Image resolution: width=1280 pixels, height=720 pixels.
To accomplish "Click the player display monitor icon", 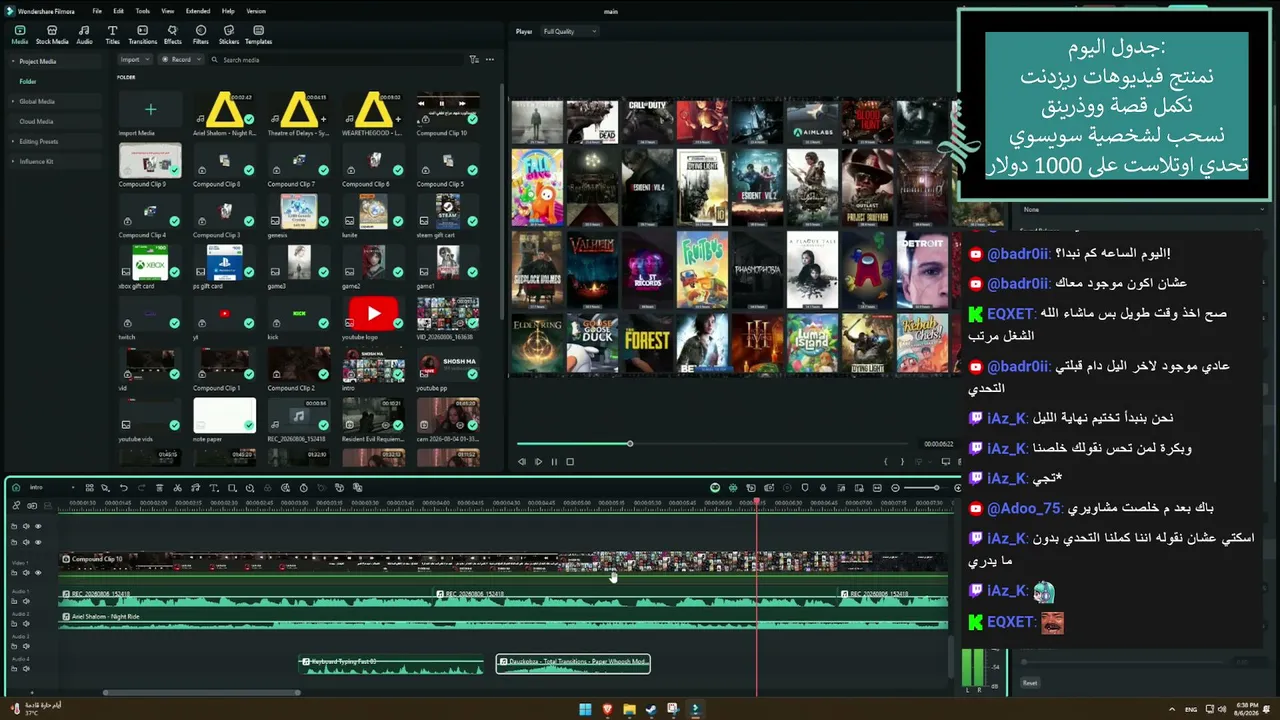I will coord(945,462).
